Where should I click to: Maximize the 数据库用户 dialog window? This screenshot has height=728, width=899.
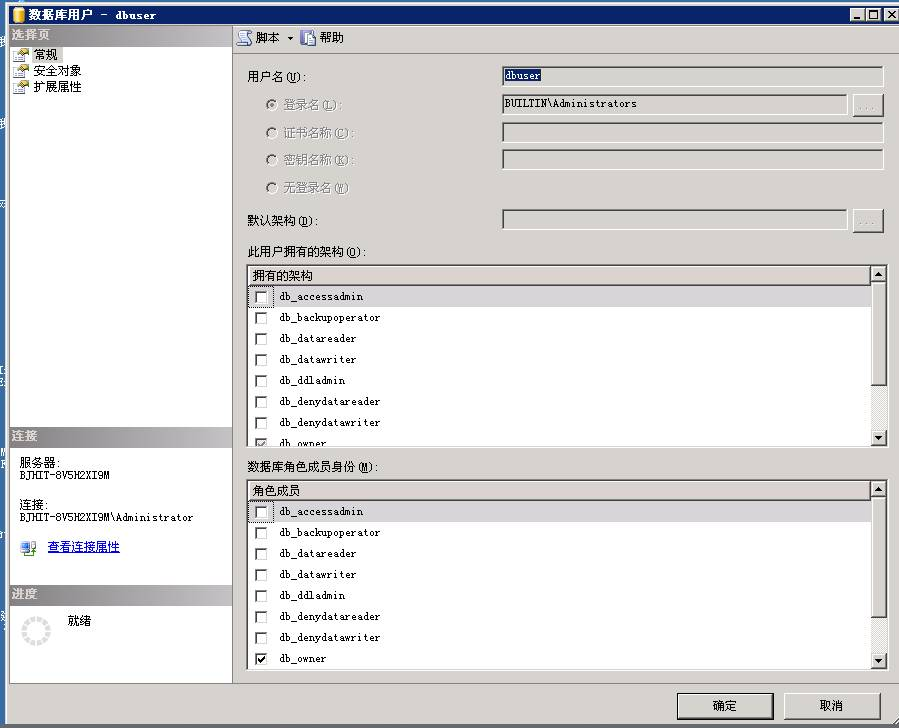tap(873, 15)
